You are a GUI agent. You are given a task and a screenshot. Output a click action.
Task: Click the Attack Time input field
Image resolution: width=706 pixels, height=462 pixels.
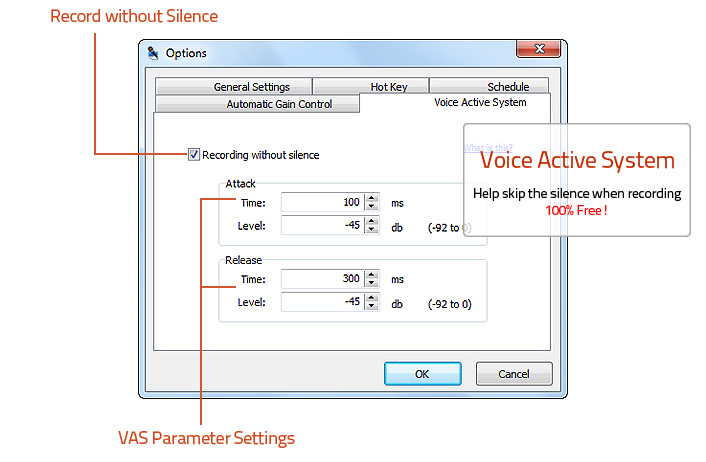[322, 202]
